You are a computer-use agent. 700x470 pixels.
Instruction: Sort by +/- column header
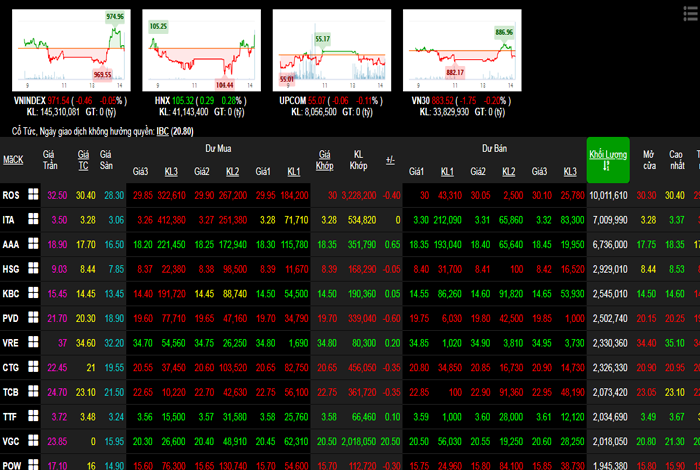click(390, 160)
